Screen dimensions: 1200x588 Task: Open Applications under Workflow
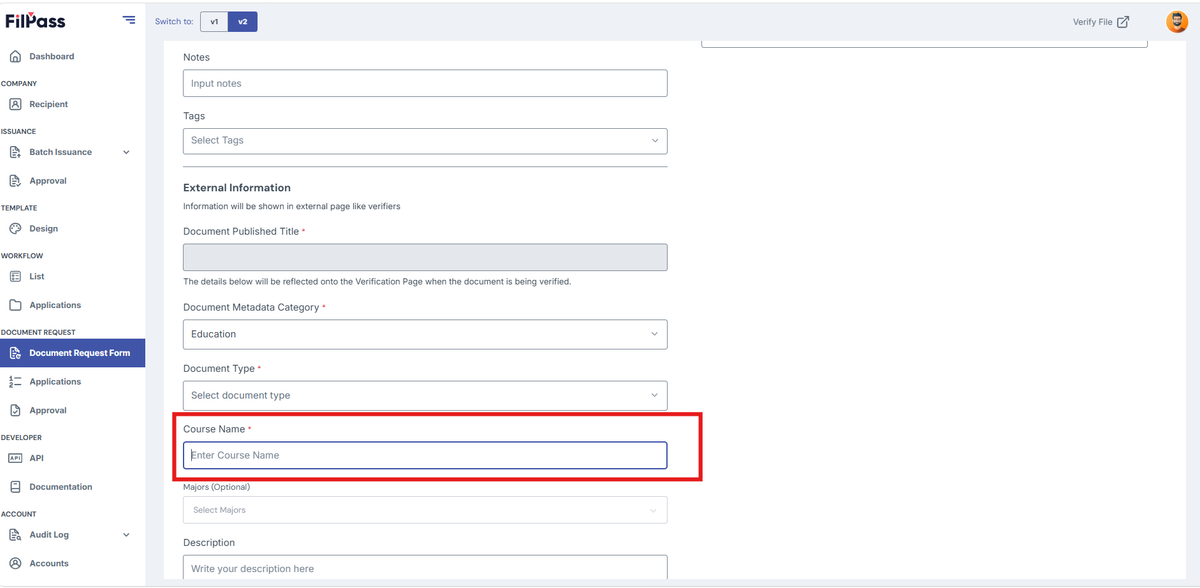55,305
